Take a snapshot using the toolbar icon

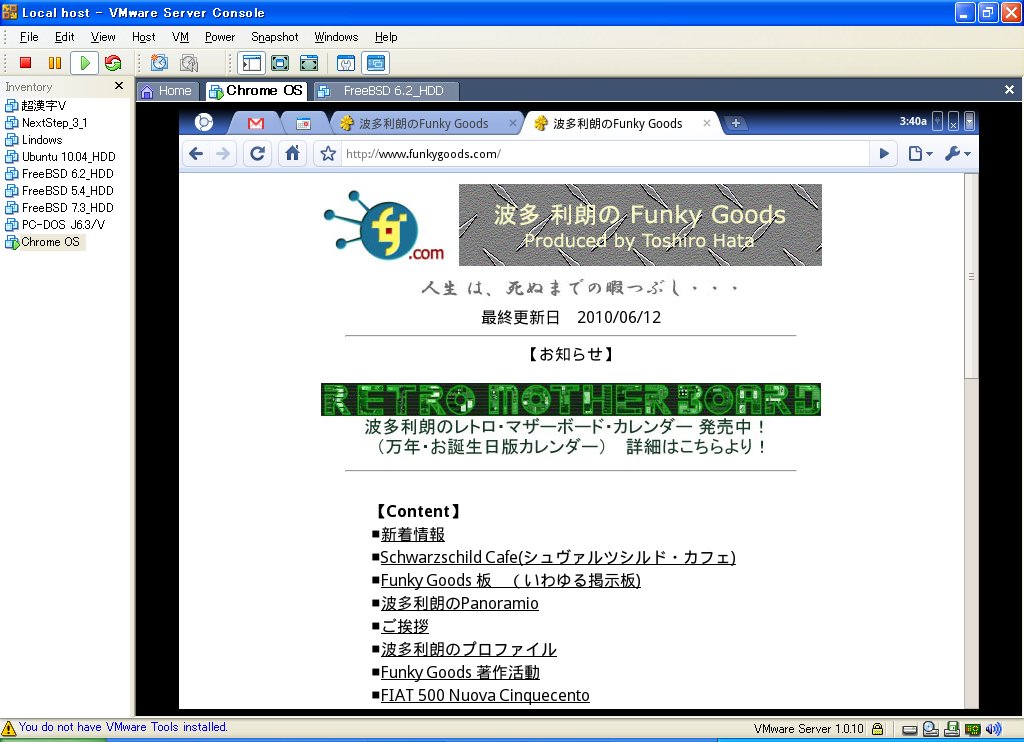click(159, 63)
